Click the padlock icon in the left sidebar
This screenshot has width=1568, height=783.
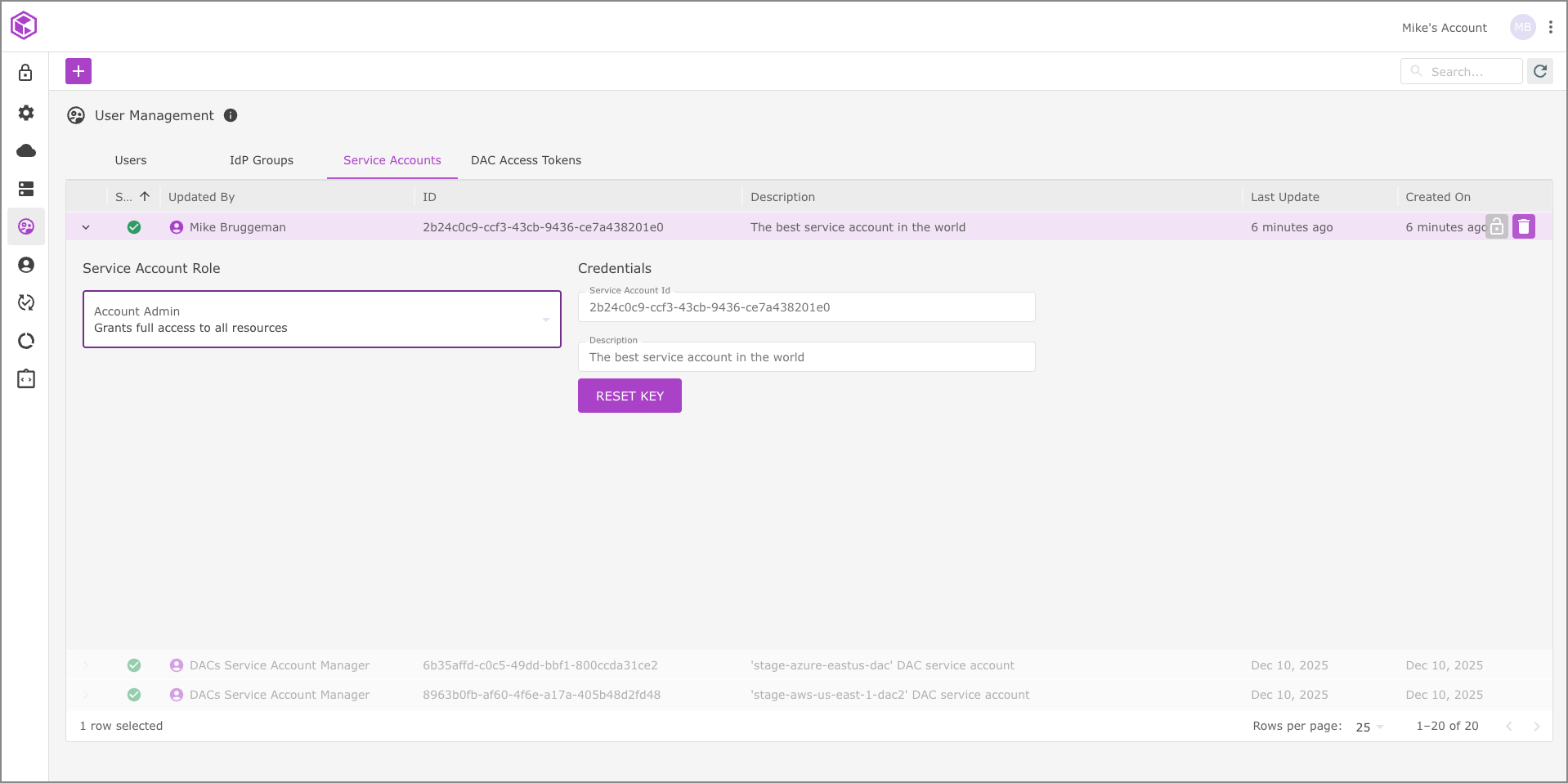[26, 73]
